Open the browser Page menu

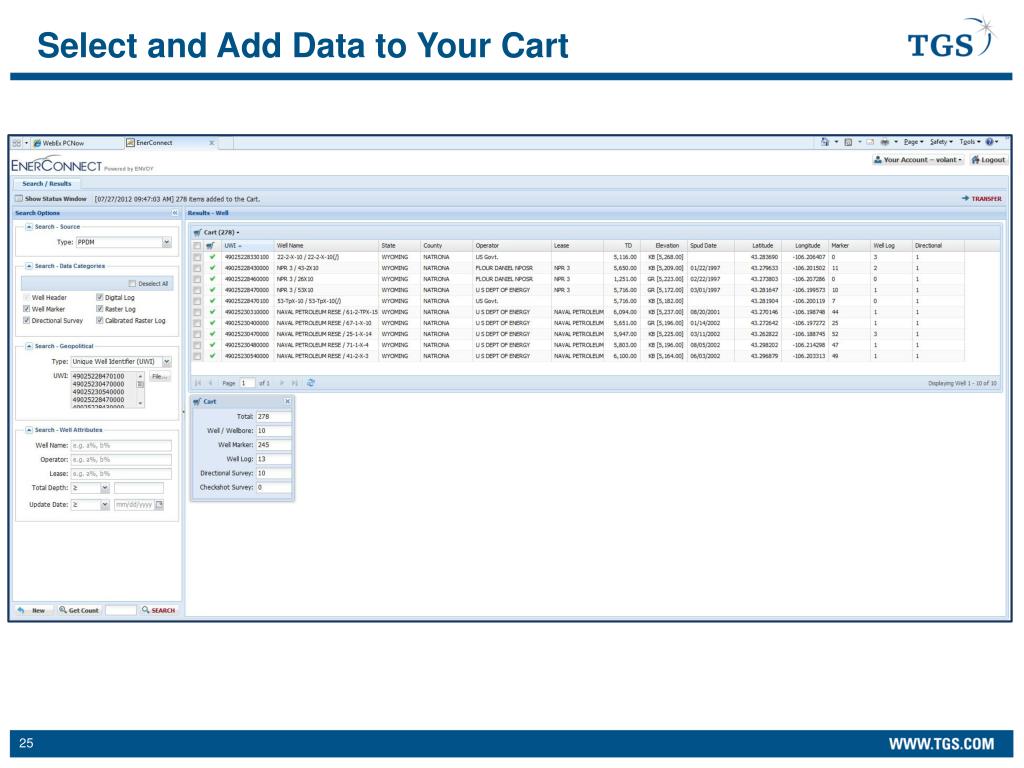pyautogui.click(x=913, y=142)
